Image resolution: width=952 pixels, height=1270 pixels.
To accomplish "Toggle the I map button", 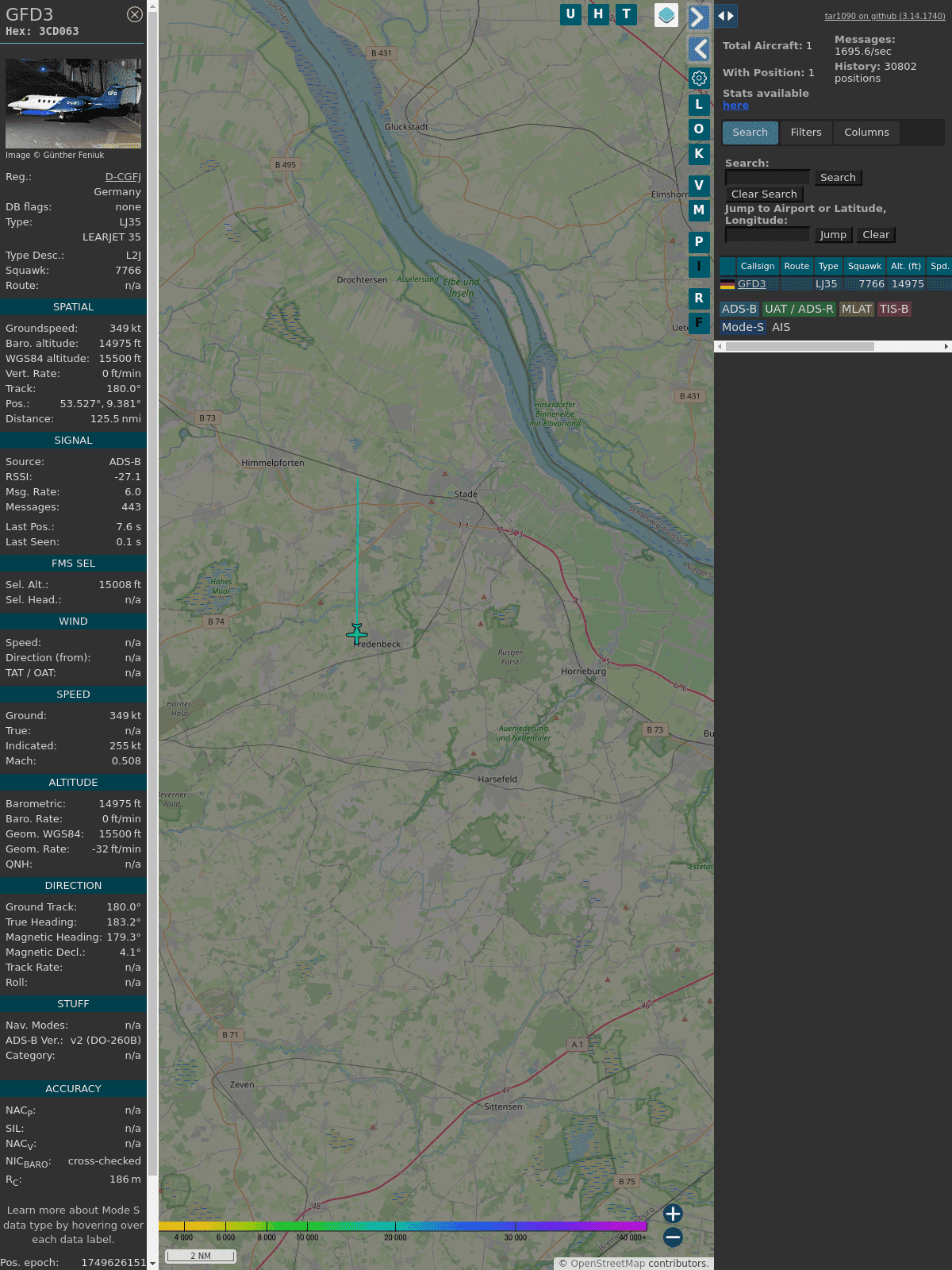I will click(x=699, y=267).
